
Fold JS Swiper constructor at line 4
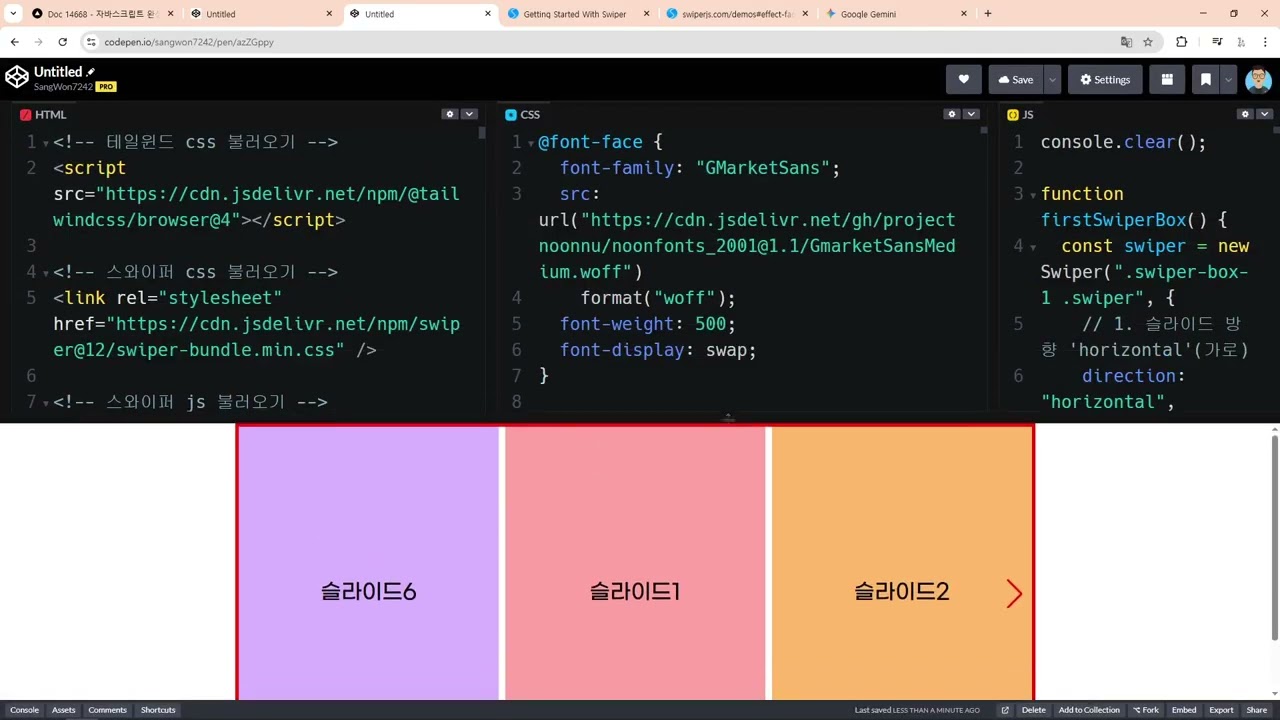tap(1032, 247)
